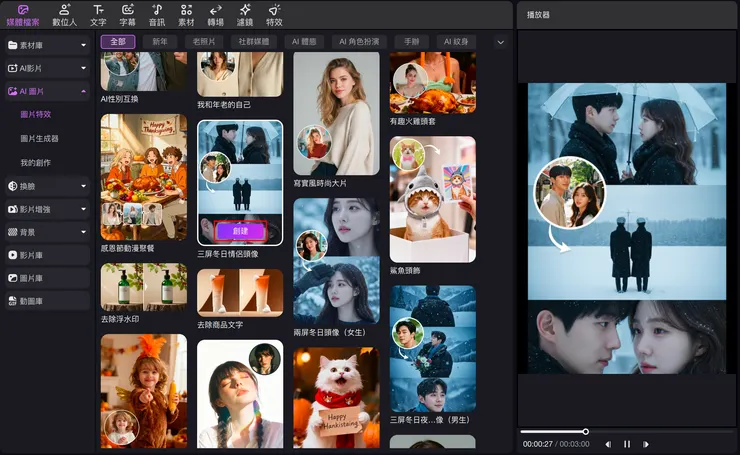This screenshot has height=455, width=740.
Task: Expand the 換臉 dropdown arrow
Action: click(84, 186)
